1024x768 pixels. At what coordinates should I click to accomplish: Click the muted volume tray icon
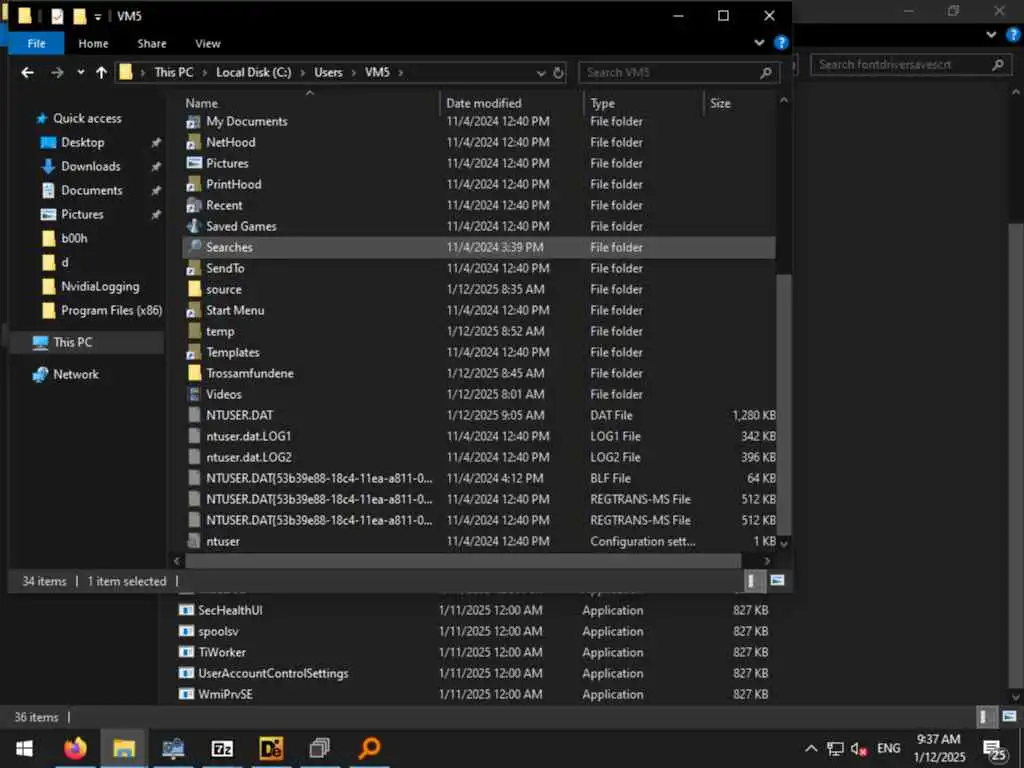click(858, 749)
